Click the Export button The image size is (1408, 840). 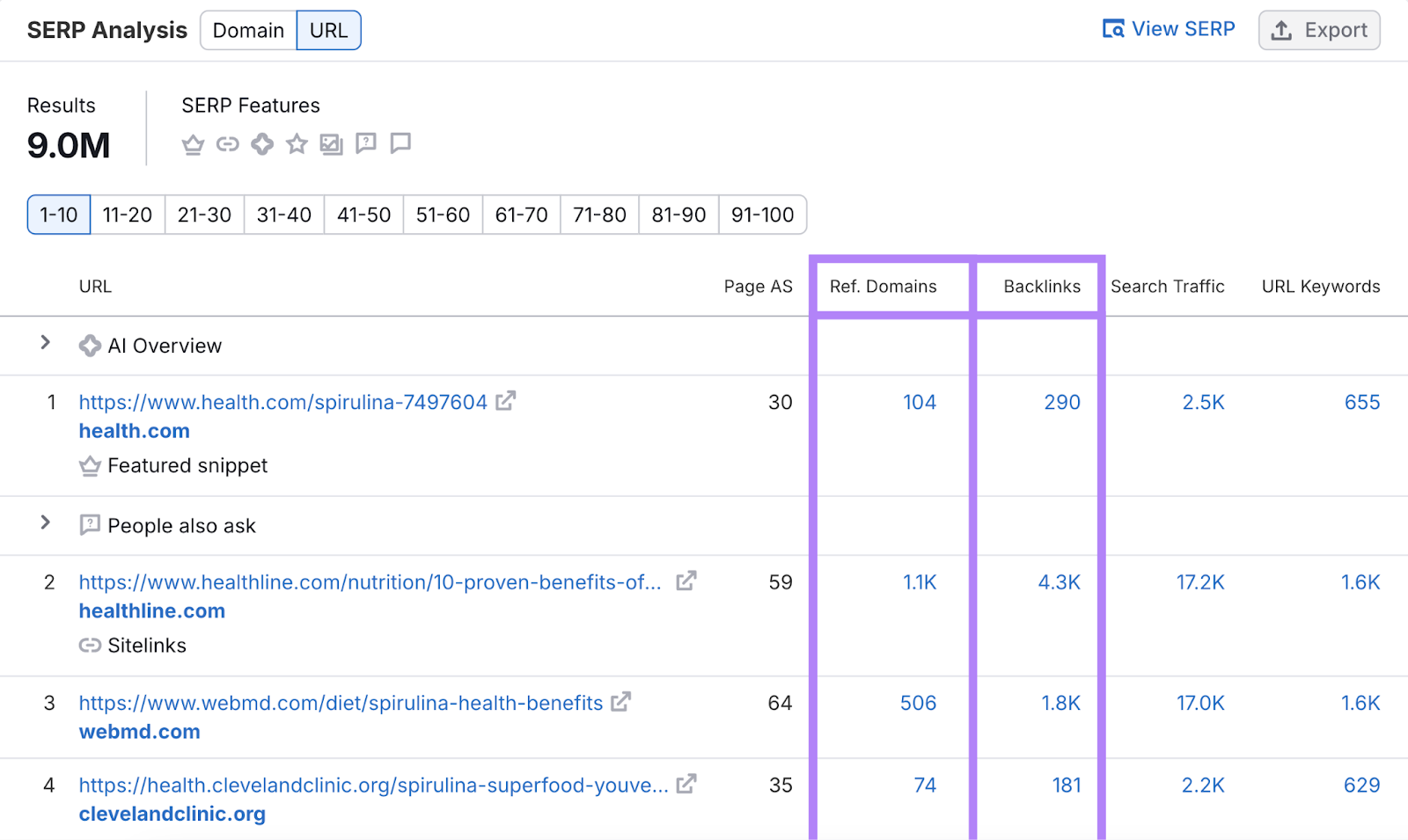[x=1319, y=30]
